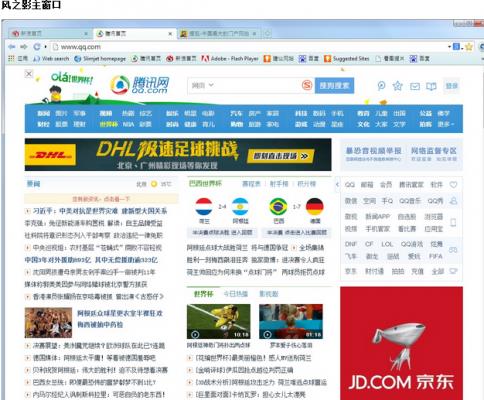484x400 pixels.
Task: Switch to the first browser tab
Action: coord(49,34)
